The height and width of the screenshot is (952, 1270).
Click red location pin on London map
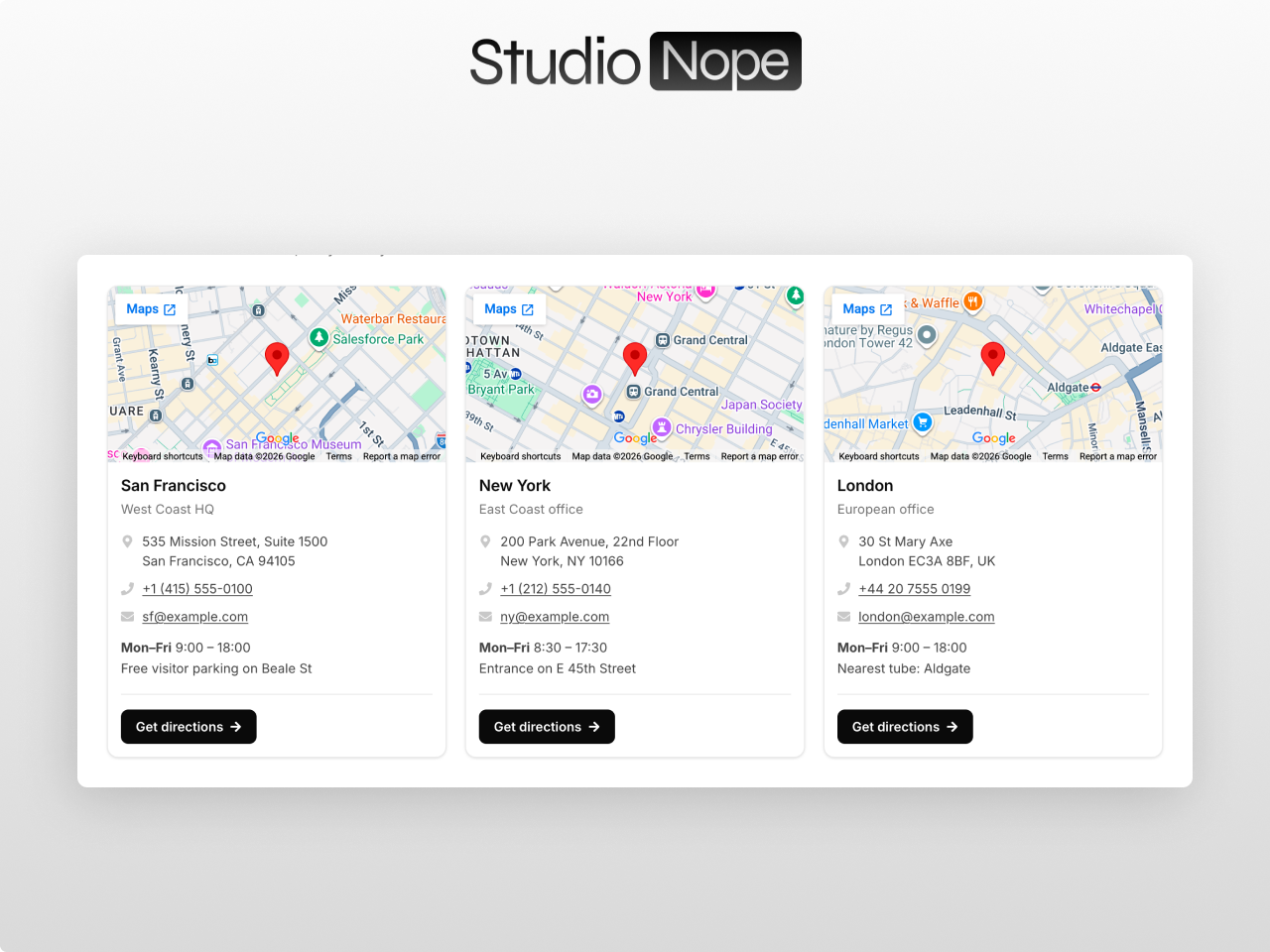click(993, 359)
